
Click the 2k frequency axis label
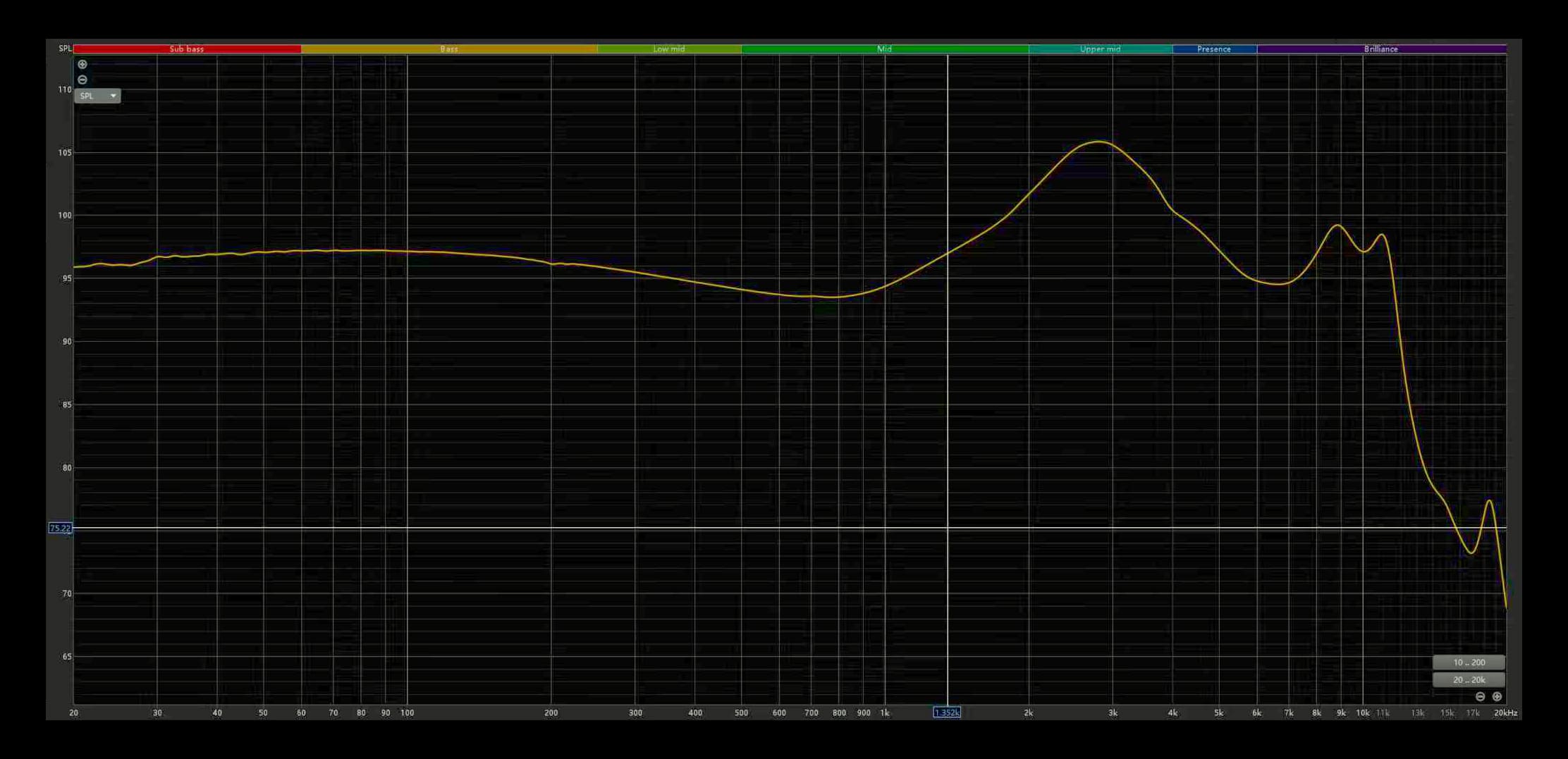(1029, 713)
